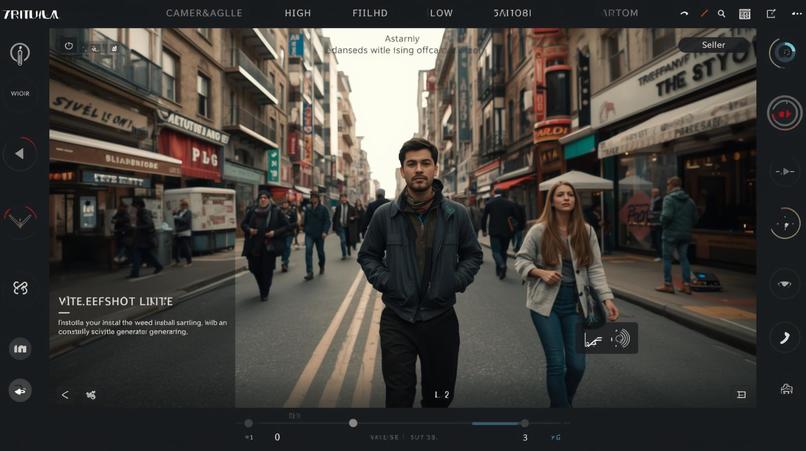Viewport: 806px width, 451px height.
Task: Click the app logo at top left
Action: click(31, 14)
